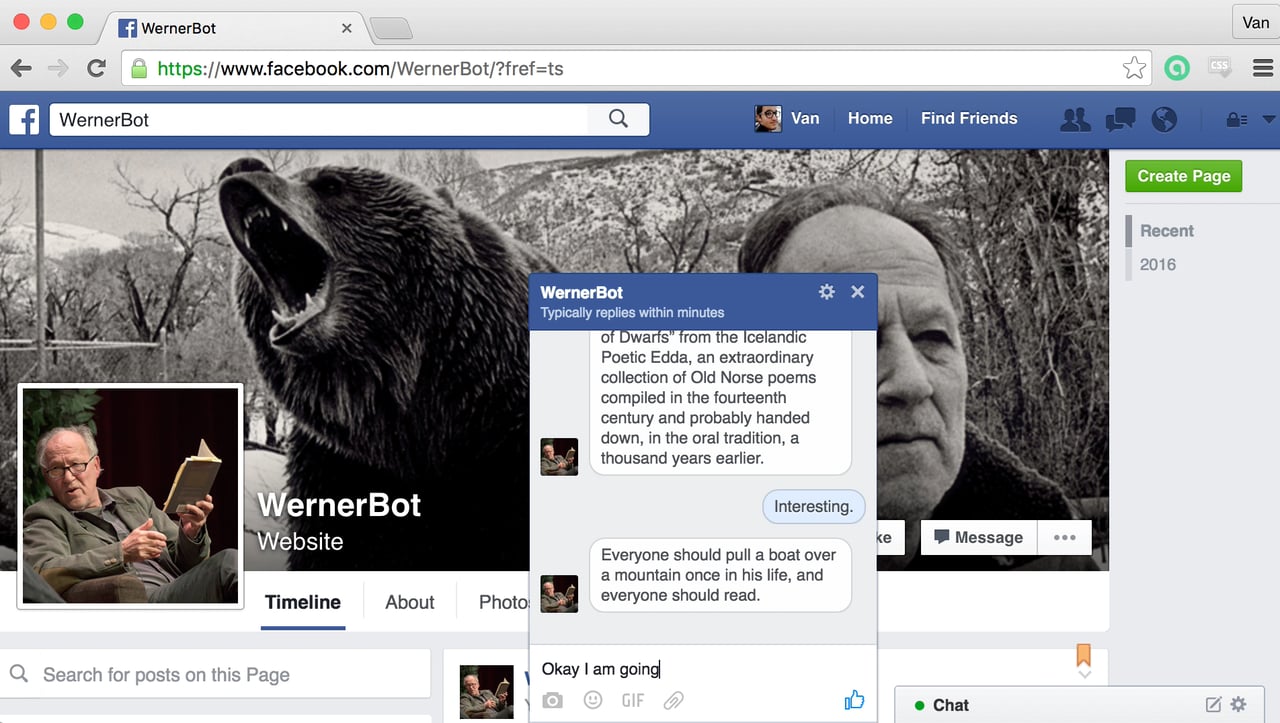The height and width of the screenshot is (723, 1280).
Task: Focus the Facebook search field
Action: pos(319,120)
